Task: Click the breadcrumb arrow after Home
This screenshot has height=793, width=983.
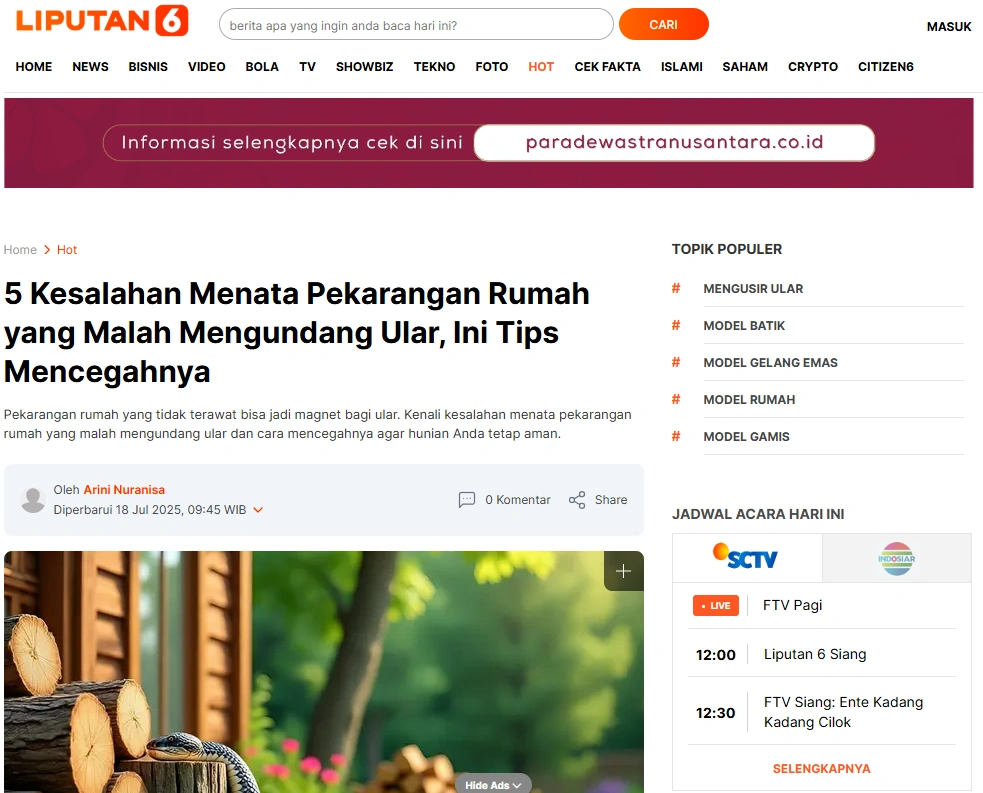Action: [47, 249]
